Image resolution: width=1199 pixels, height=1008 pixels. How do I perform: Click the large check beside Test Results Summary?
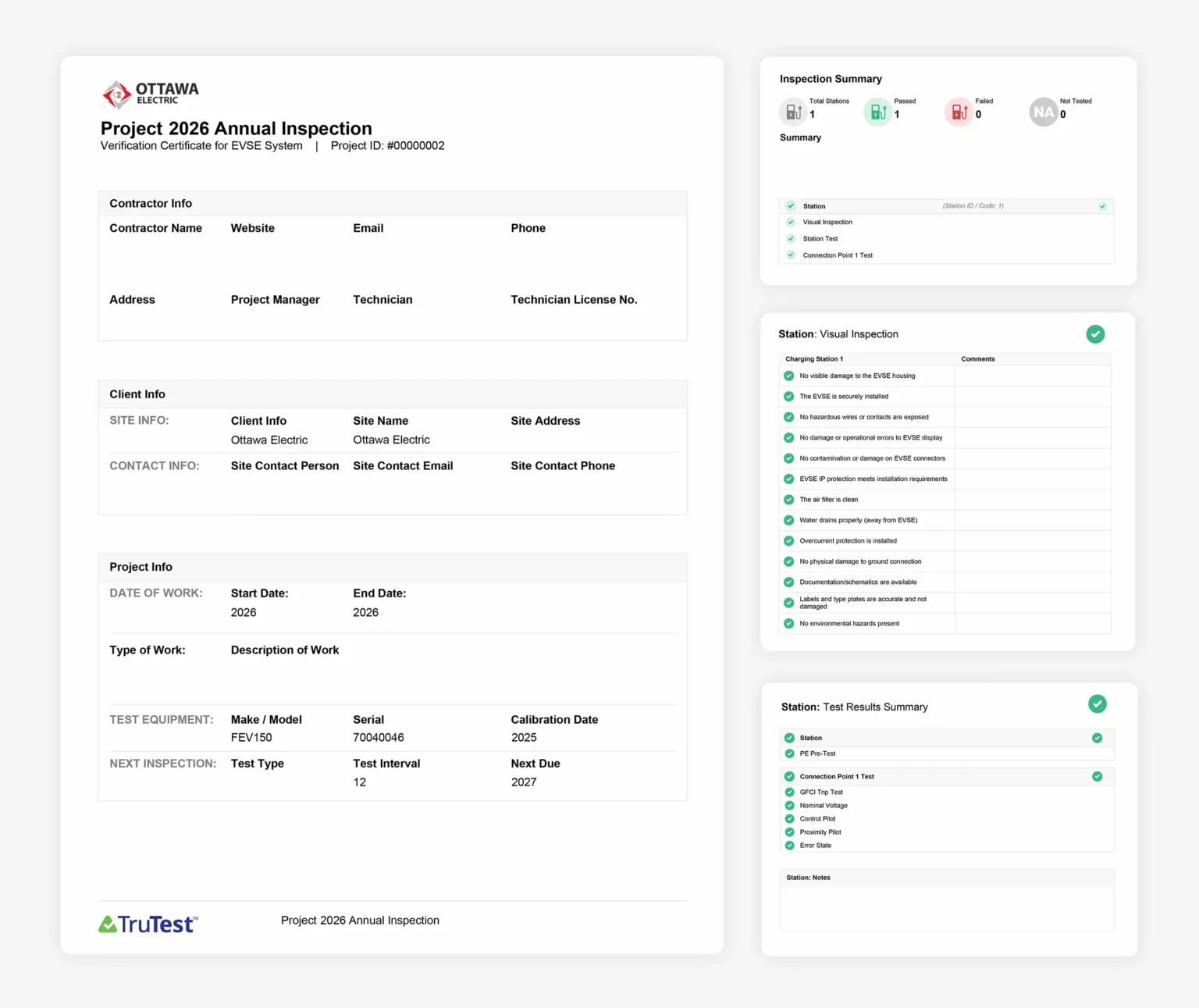[x=1098, y=704]
